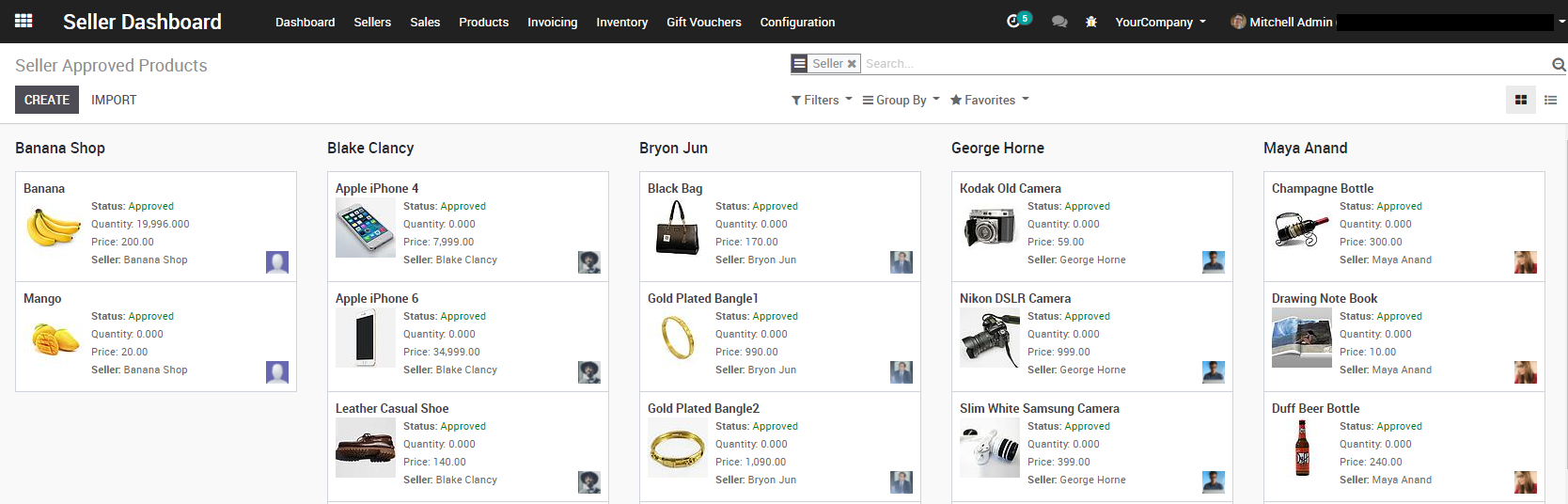Viewport: 1568px width, 504px height.
Task: Switch to list view
Action: (x=1551, y=100)
